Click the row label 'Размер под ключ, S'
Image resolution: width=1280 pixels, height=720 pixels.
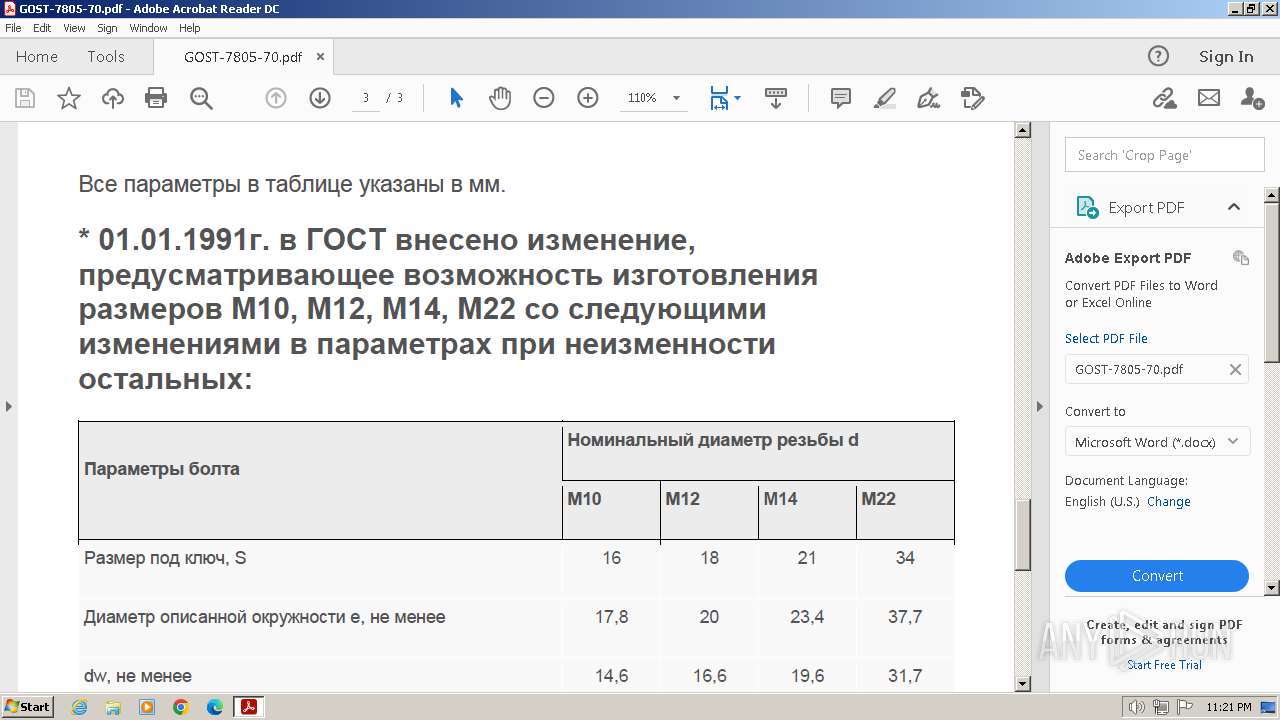165,558
